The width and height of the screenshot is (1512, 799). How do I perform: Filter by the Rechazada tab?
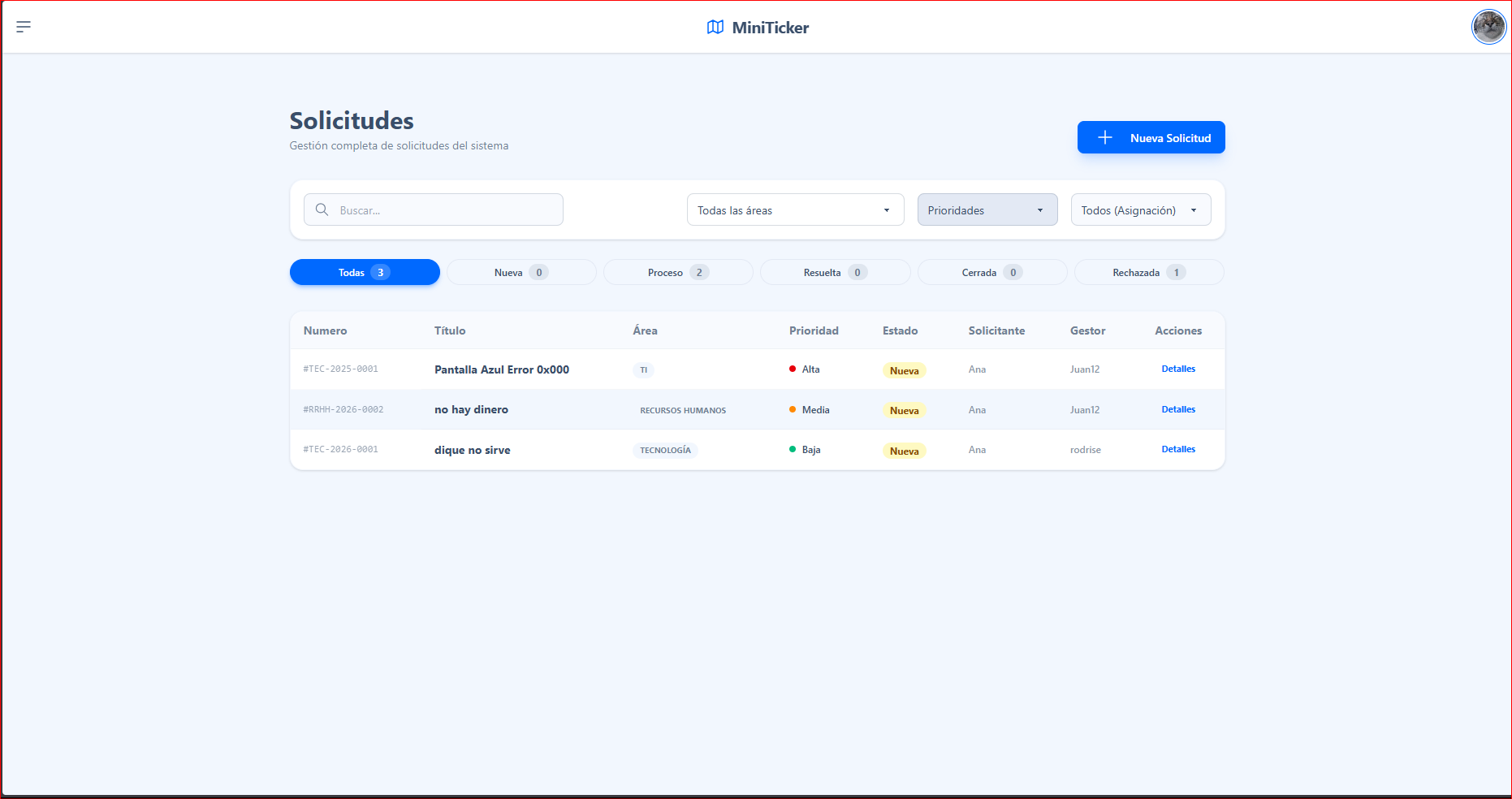[x=1148, y=273]
